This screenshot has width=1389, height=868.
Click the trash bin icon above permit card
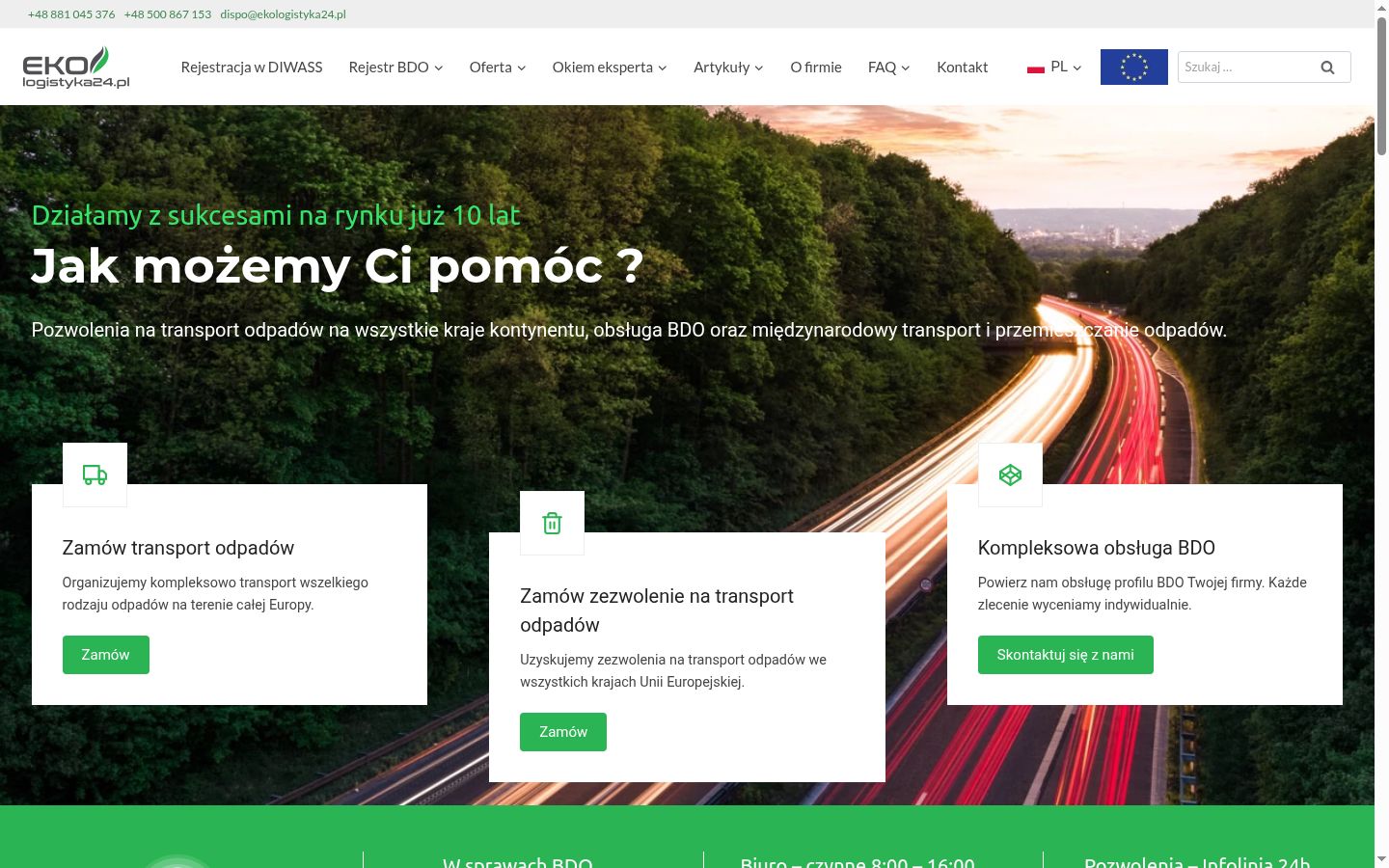tap(552, 523)
